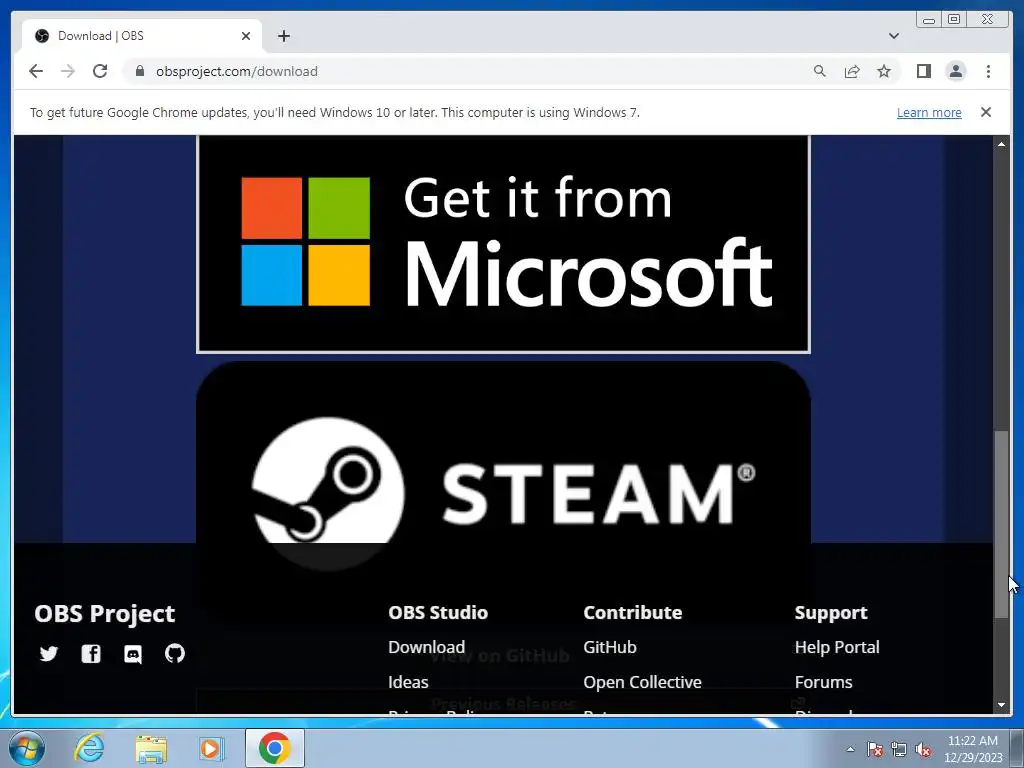Click the Support footer heading
This screenshot has width=1024, height=768.
point(831,613)
